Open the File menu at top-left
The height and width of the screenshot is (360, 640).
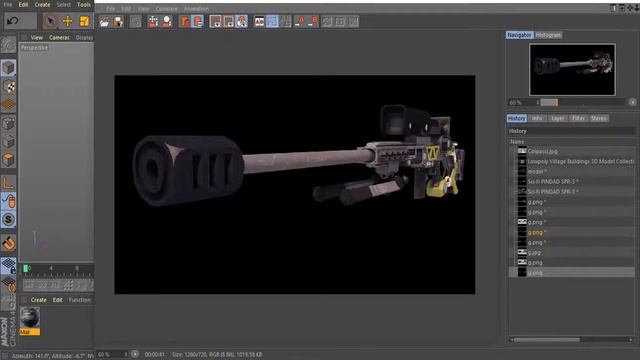click(7, 4)
